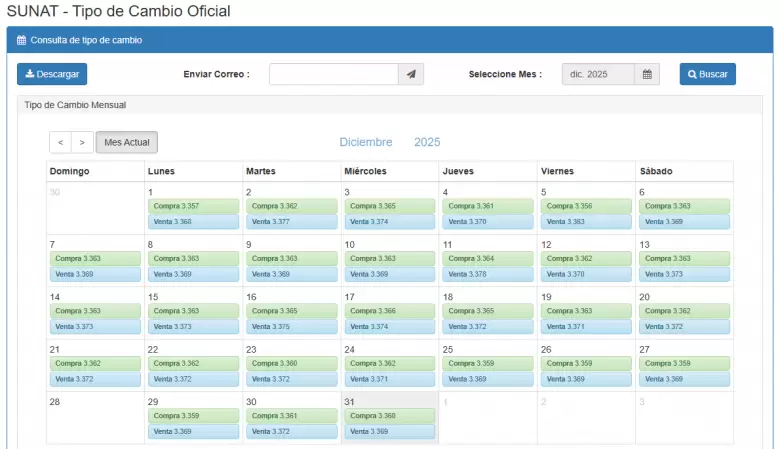This screenshot has width=780, height=449.
Task: Select Venta 3.377 on Tuesday December 2
Action: pyautogui.click(x=292, y=222)
